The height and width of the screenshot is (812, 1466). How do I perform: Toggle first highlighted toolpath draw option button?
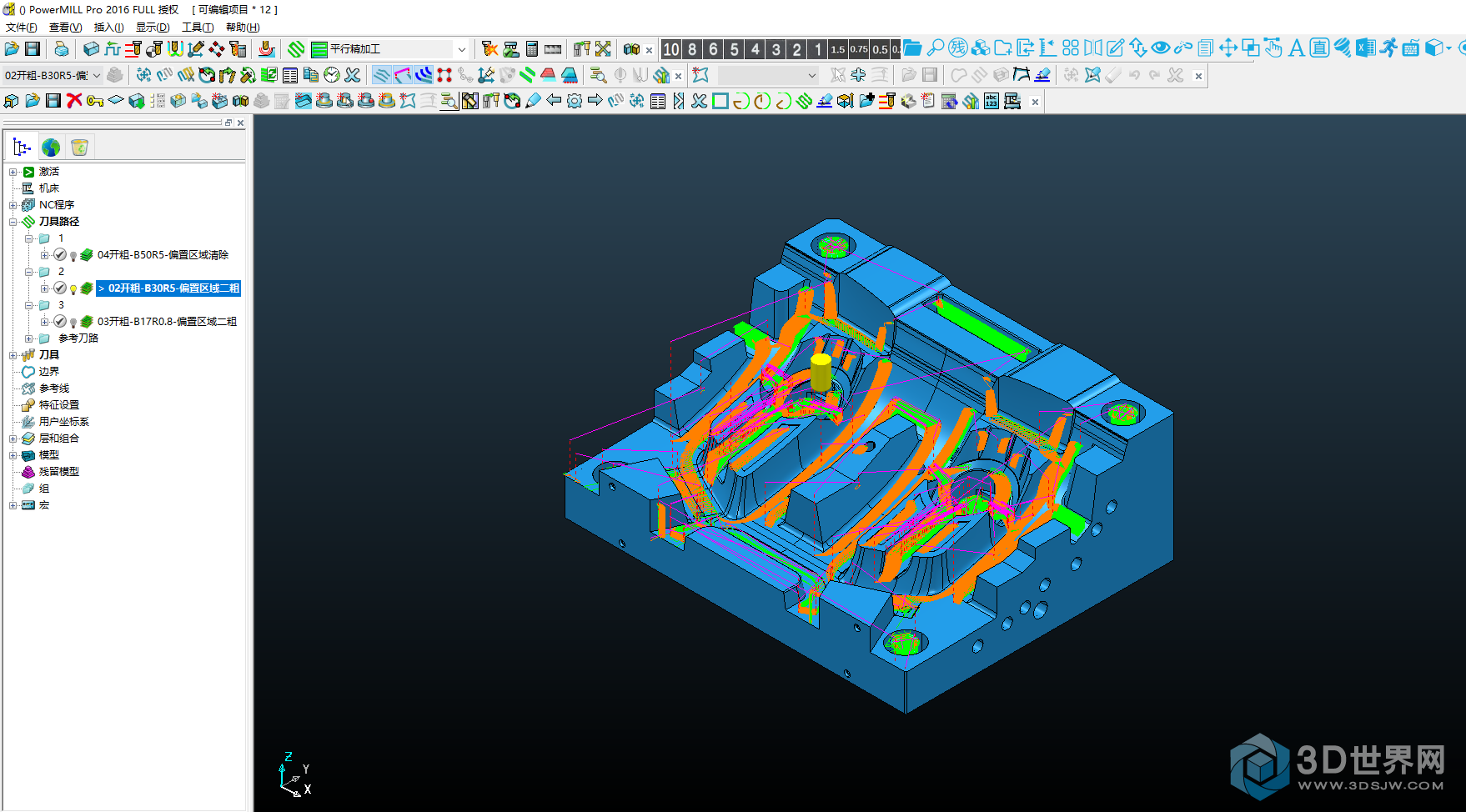pyautogui.click(x=382, y=75)
